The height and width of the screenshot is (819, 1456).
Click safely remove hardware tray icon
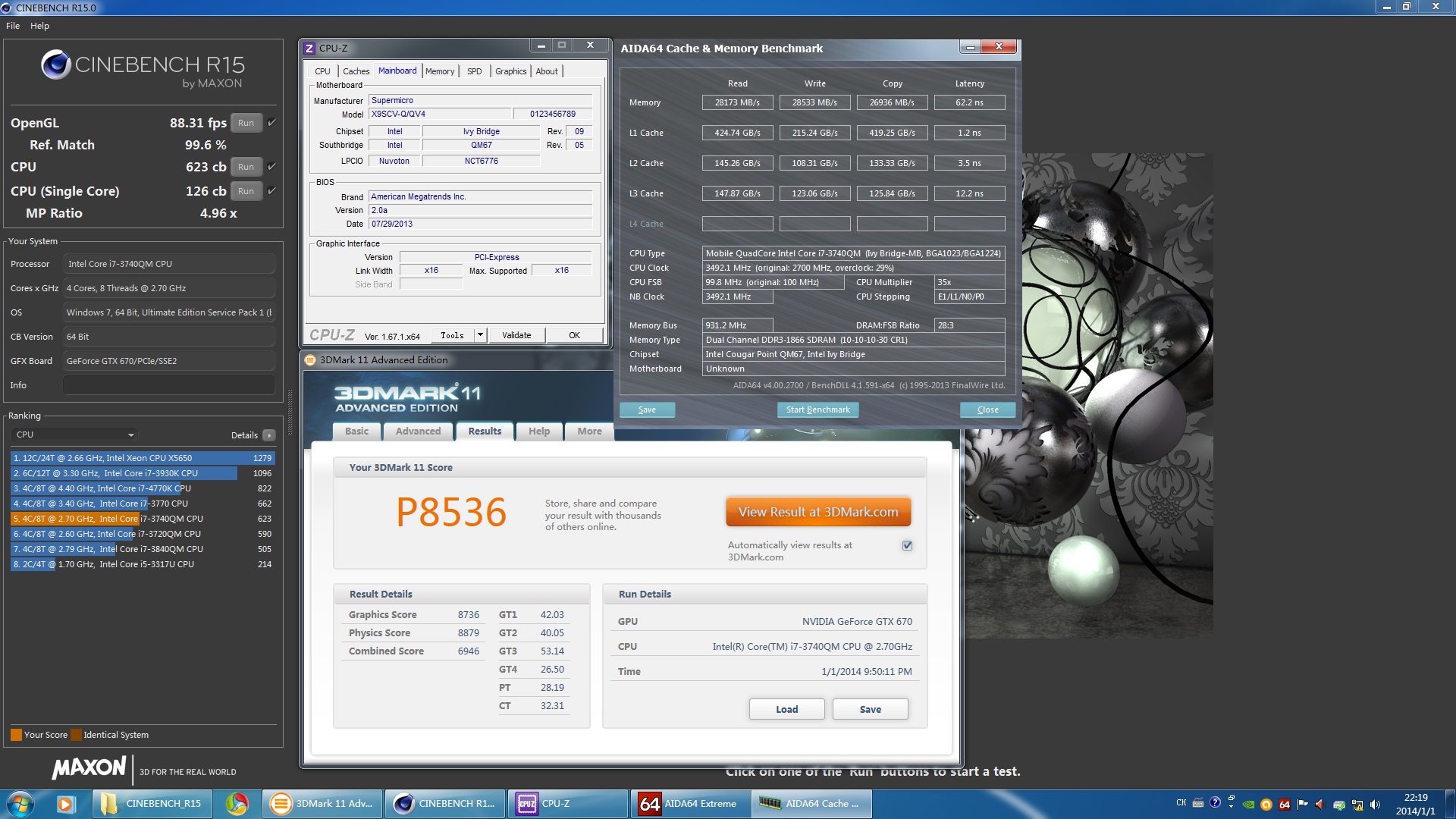point(1338,805)
